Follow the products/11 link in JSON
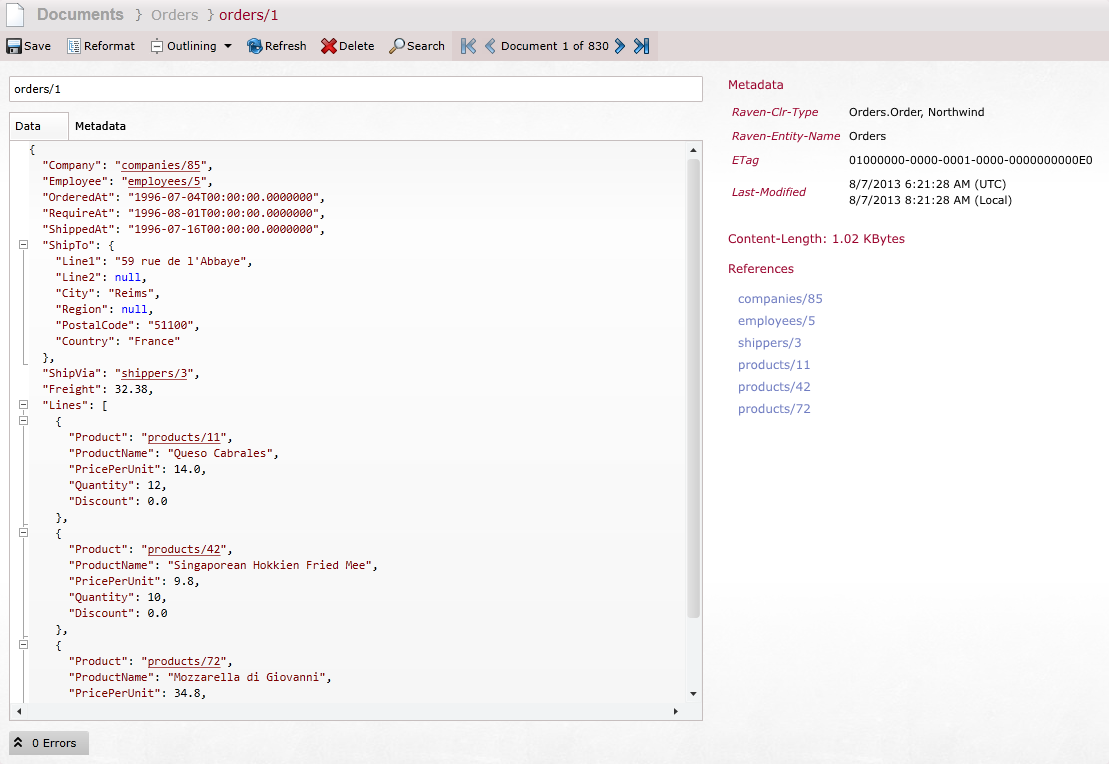Screen dimensions: 1109x764 pos(184,437)
